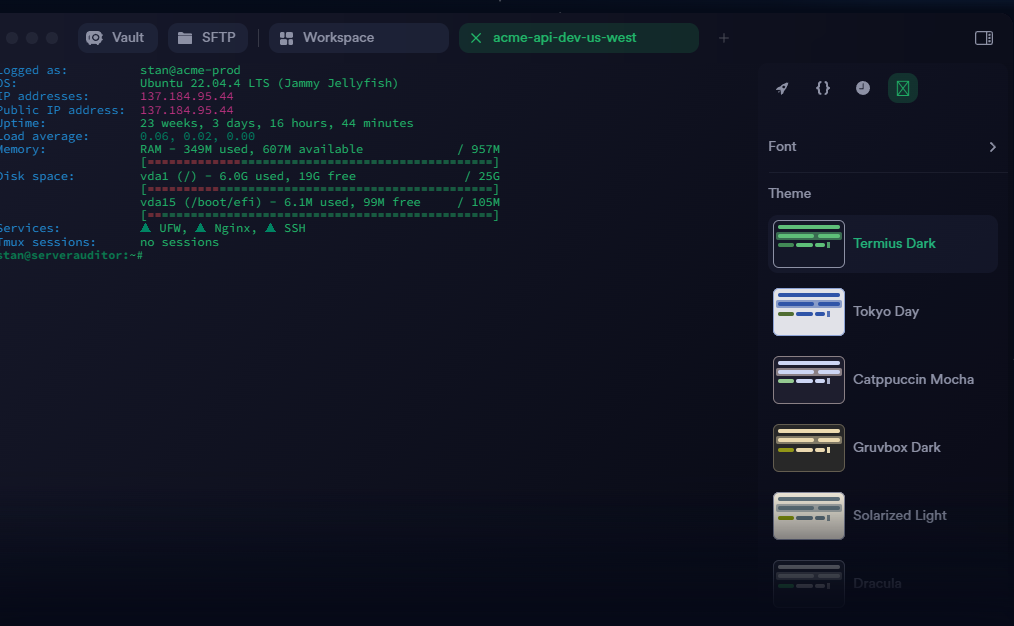Click the Theme section heading

(x=790, y=193)
